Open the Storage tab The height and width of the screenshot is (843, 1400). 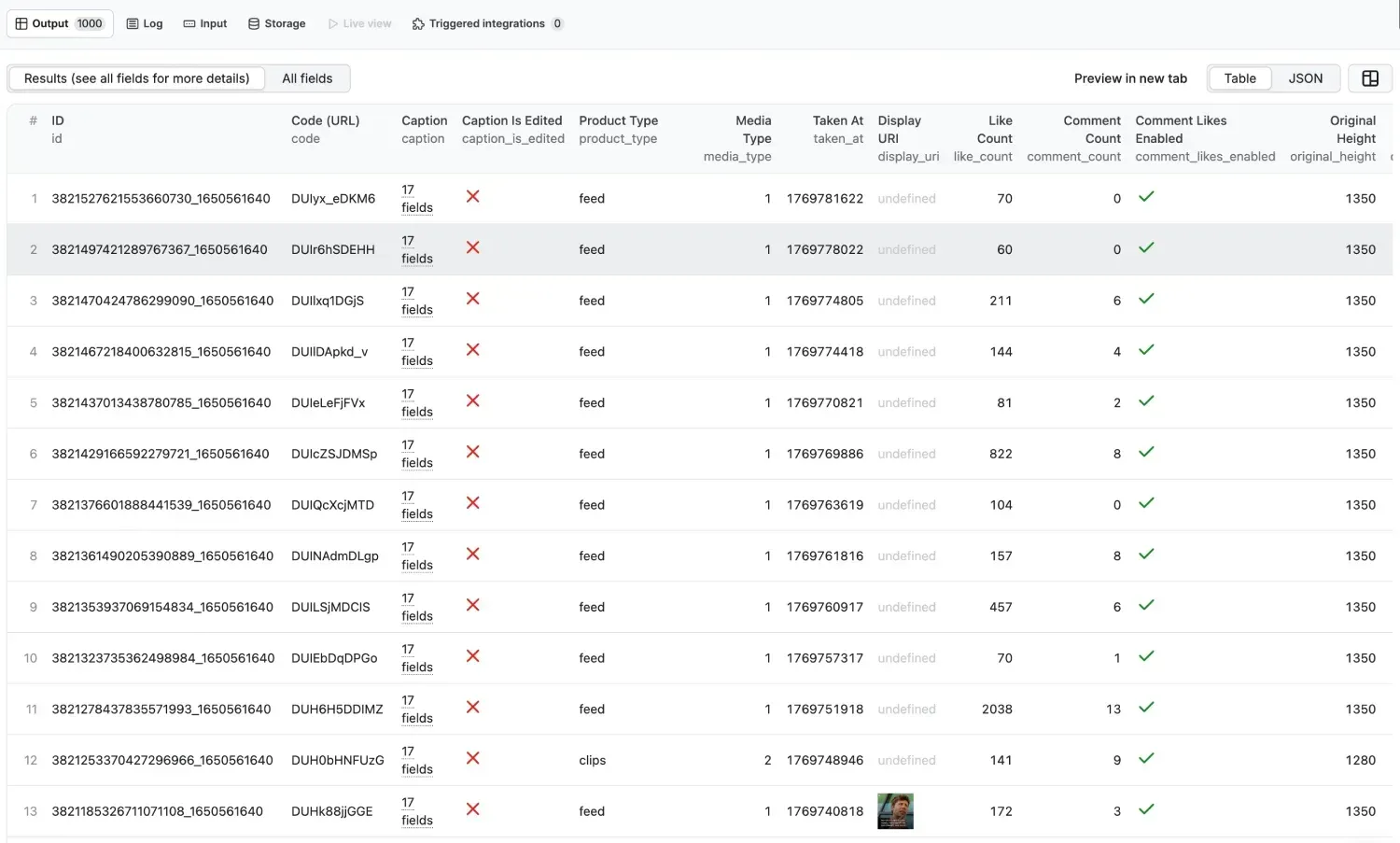tap(277, 23)
